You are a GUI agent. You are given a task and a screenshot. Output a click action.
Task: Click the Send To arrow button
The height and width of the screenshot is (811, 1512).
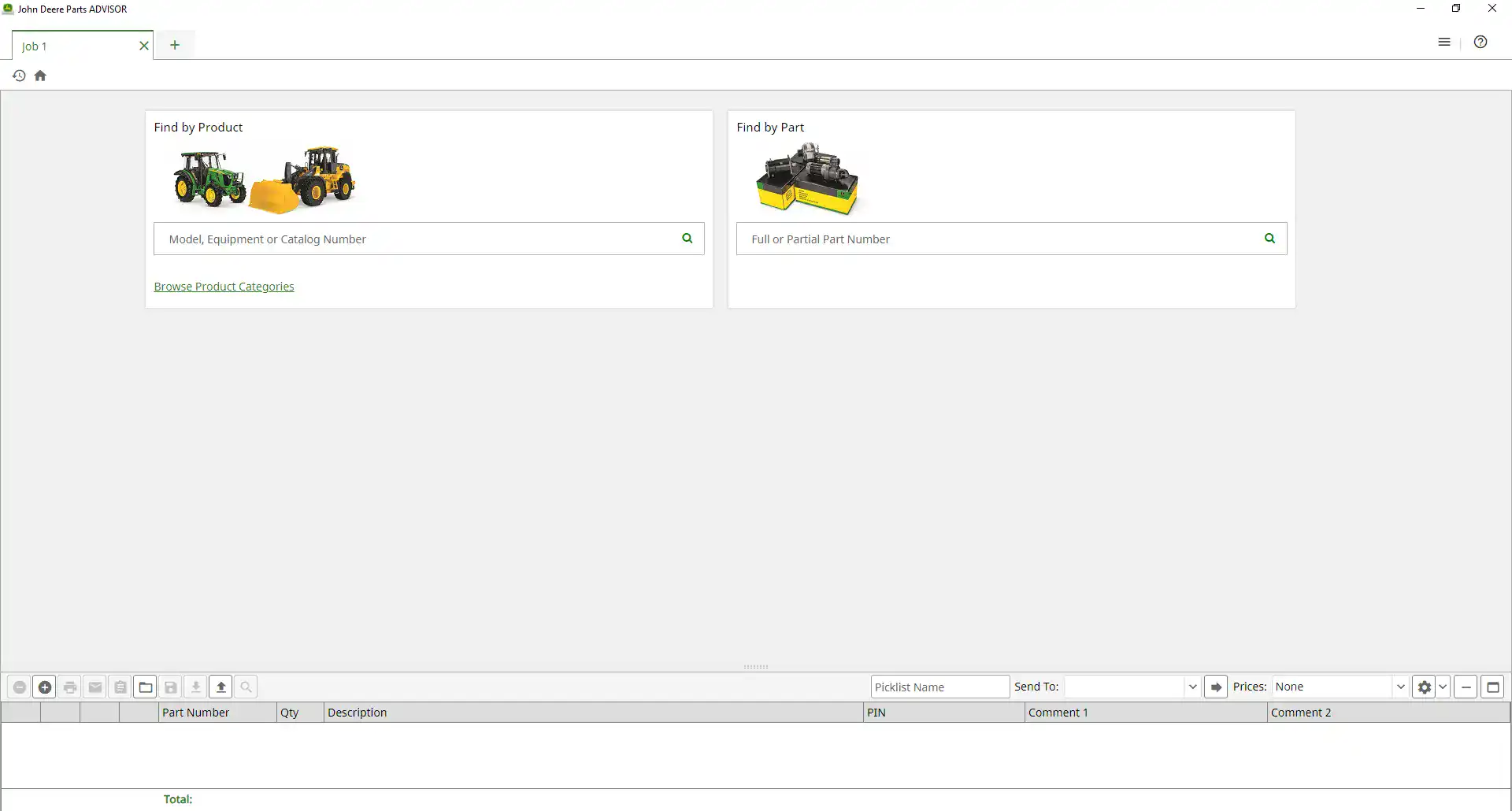[1216, 687]
